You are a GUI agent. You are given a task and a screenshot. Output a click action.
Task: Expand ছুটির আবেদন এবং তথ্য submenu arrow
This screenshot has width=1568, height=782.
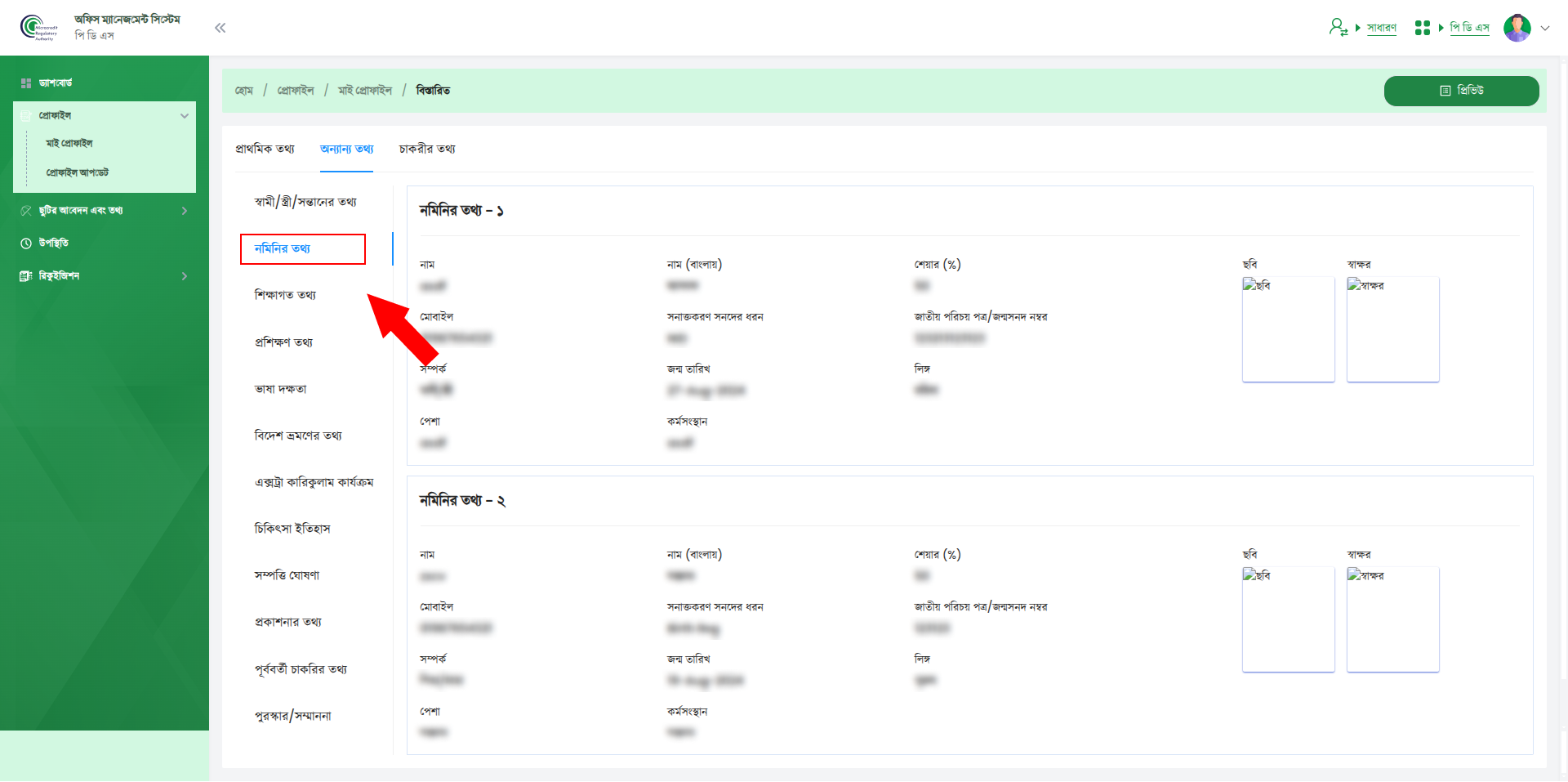185,211
